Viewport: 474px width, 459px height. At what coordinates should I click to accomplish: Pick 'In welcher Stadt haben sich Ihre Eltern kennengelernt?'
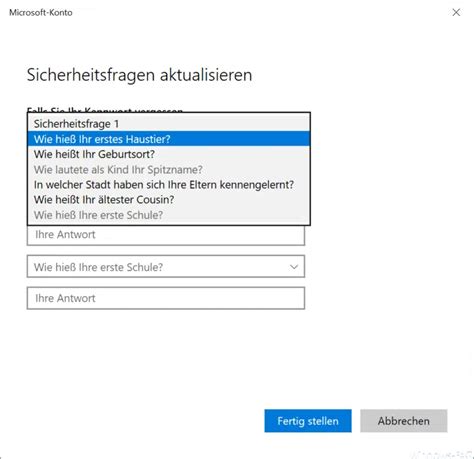[169, 184]
